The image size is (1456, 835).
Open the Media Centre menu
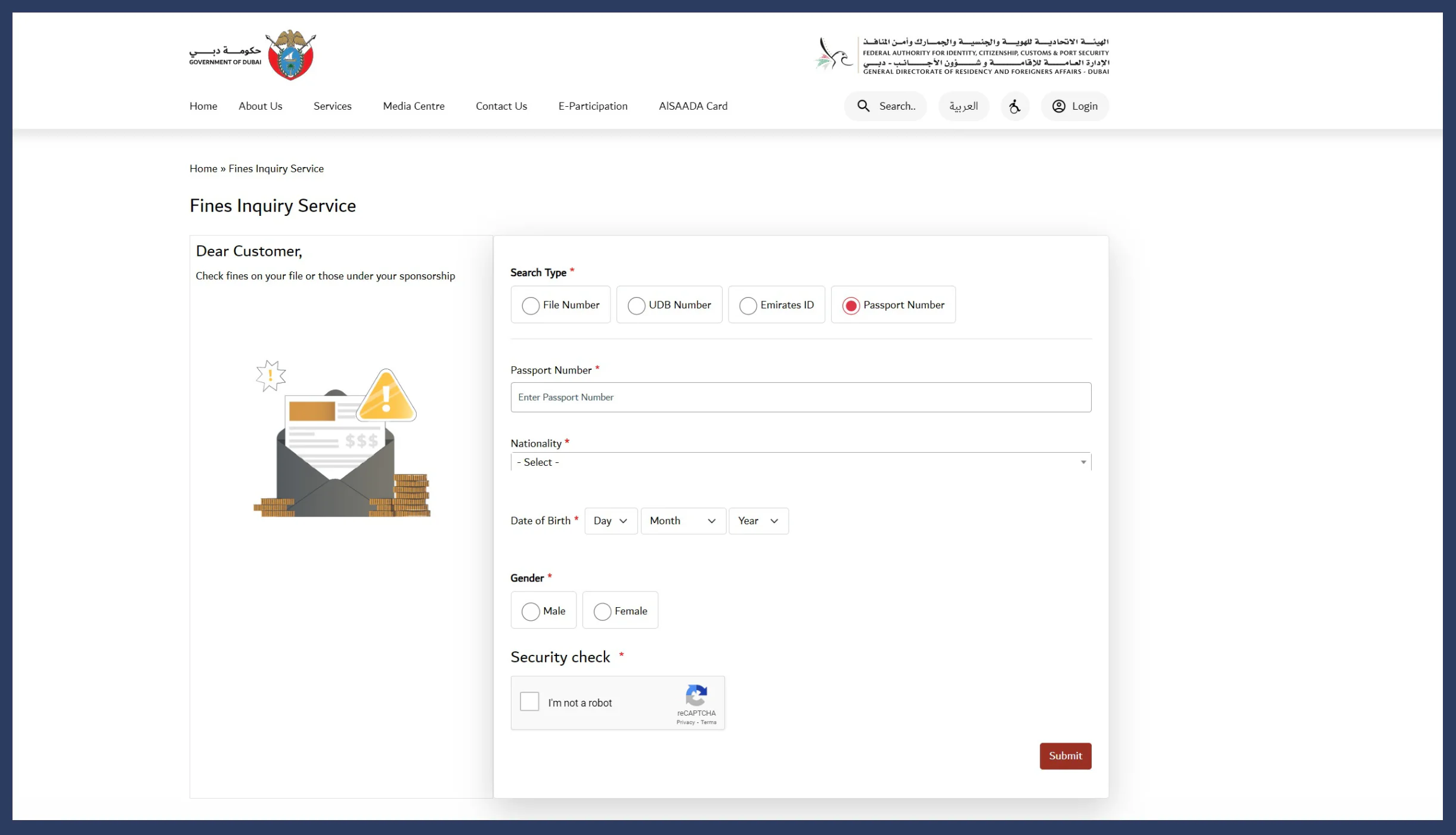point(413,106)
